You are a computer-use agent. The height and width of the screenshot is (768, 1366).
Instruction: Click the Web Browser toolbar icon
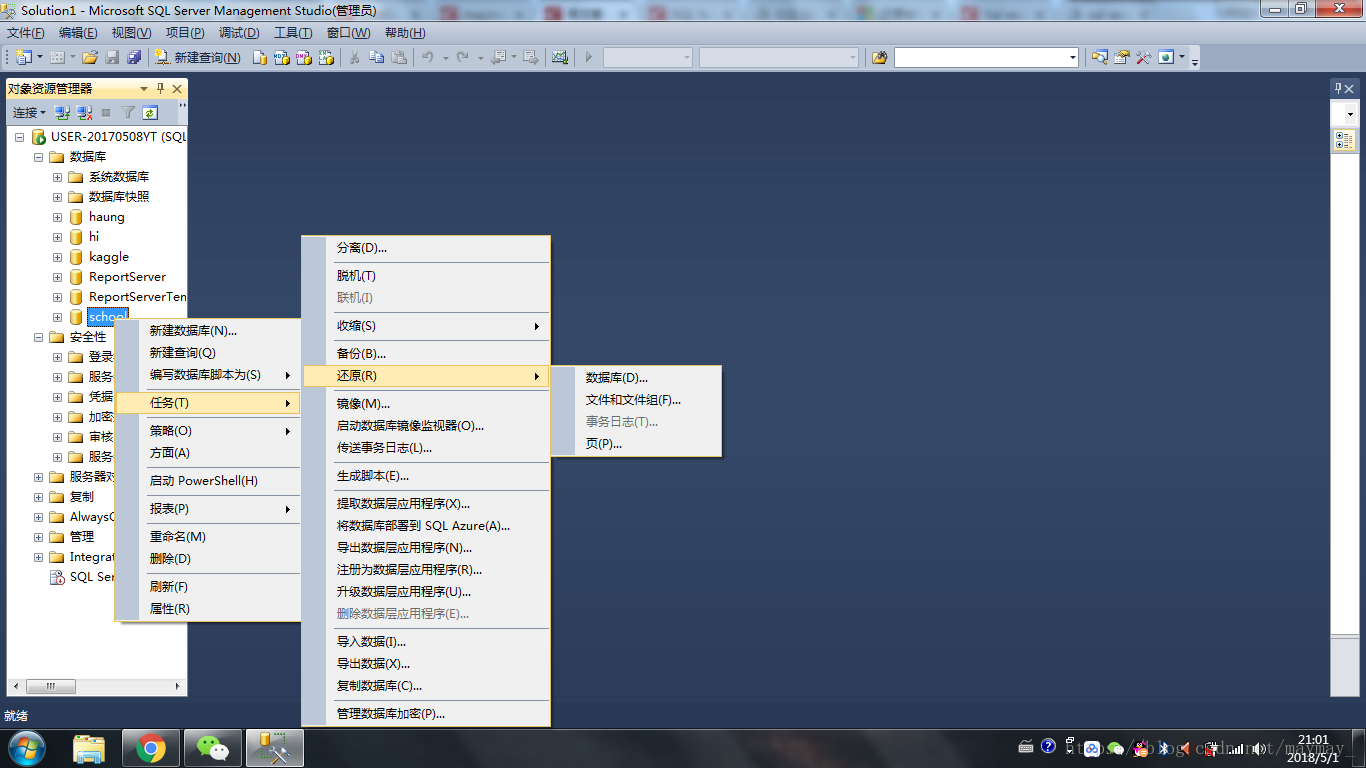(x=1166, y=57)
